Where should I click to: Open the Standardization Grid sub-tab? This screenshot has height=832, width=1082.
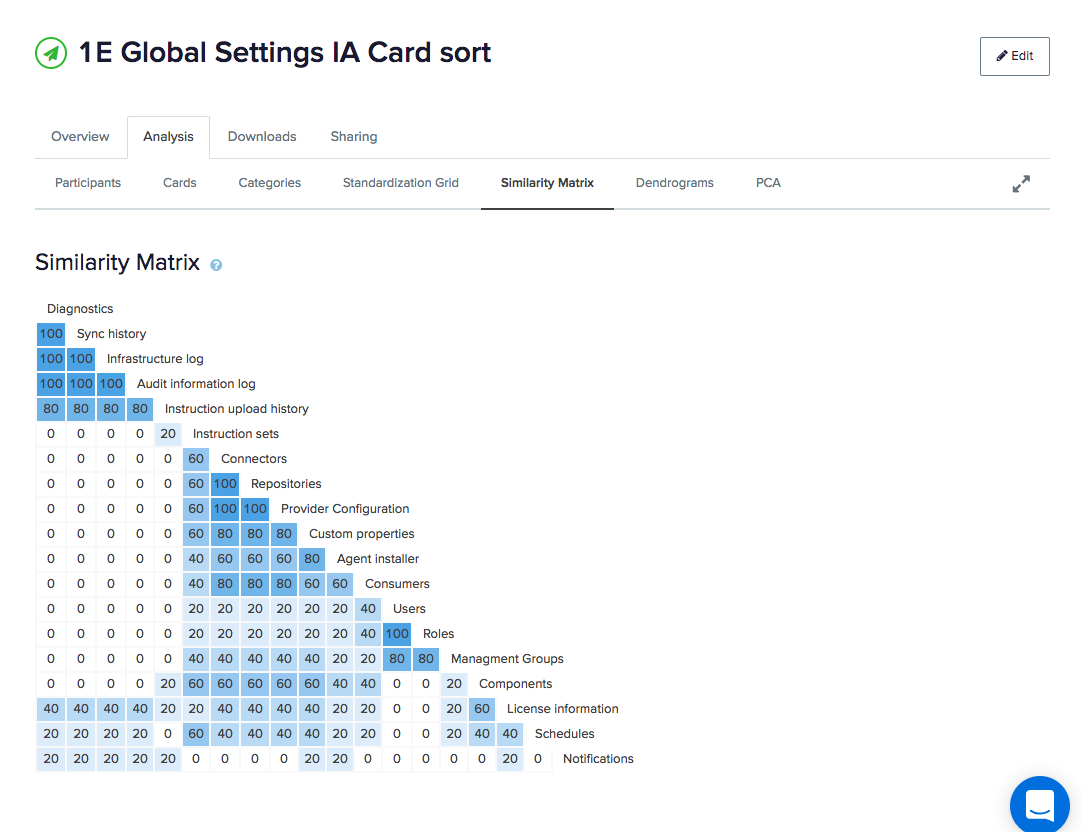(x=401, y=183)
